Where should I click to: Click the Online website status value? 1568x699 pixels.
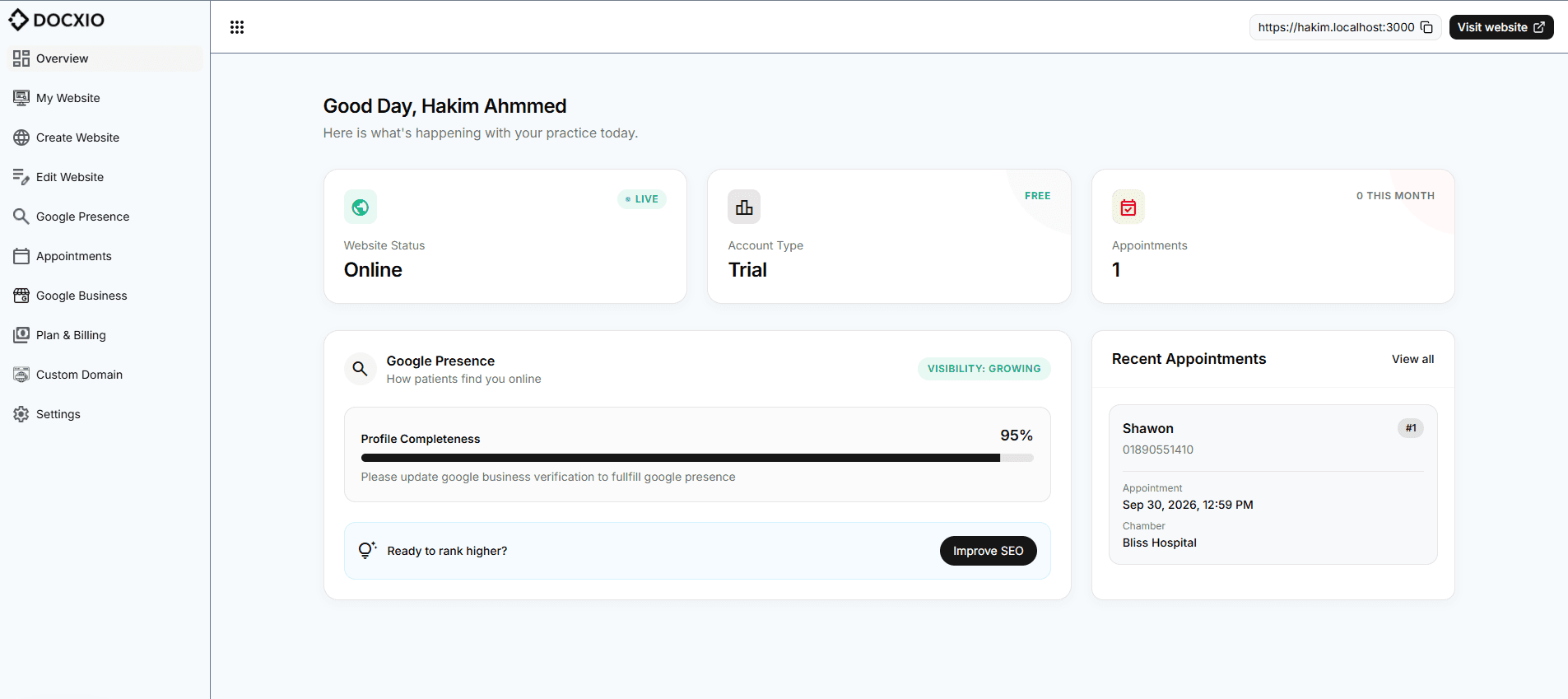click(373, 270)
